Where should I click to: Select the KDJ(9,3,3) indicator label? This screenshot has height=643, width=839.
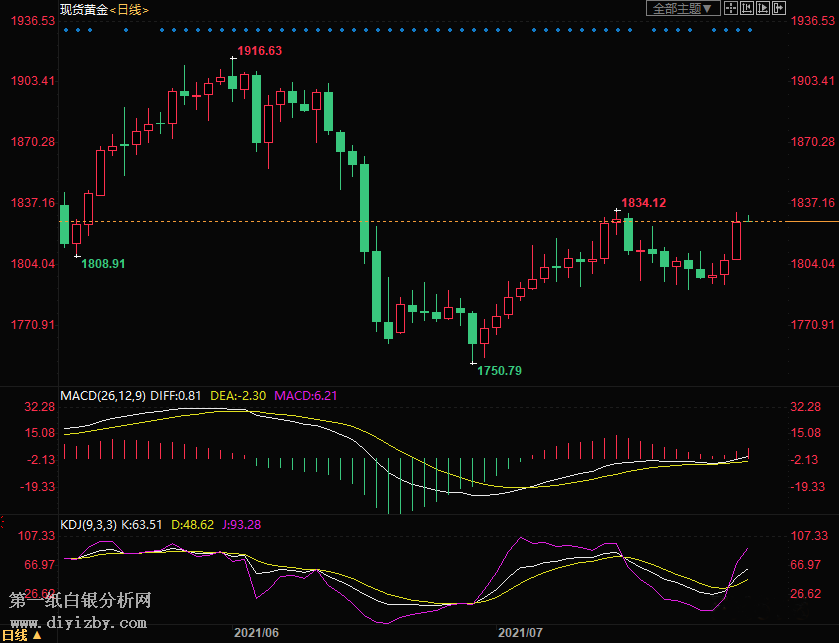tap(89, 525)
